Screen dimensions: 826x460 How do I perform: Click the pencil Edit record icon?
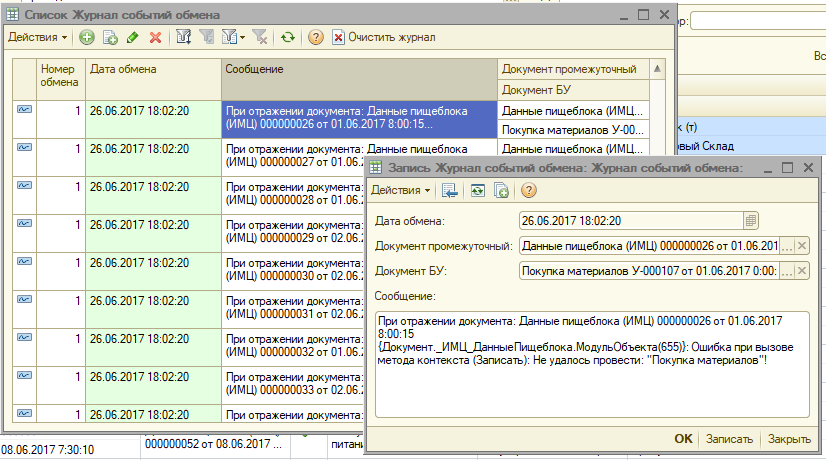tap(132, 37)
